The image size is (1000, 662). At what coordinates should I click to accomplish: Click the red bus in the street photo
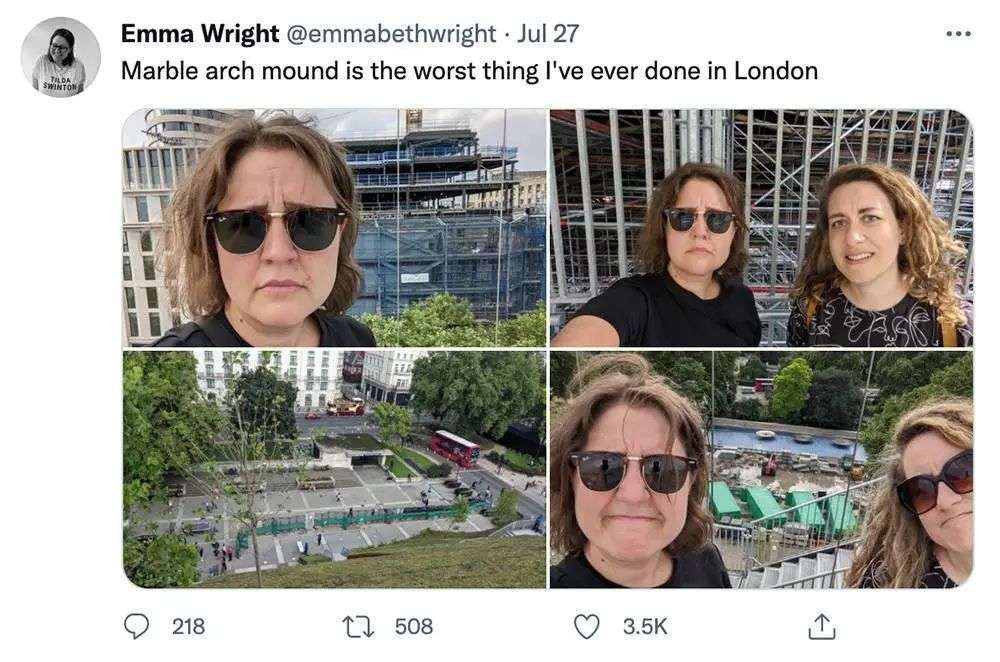(455, 447)
